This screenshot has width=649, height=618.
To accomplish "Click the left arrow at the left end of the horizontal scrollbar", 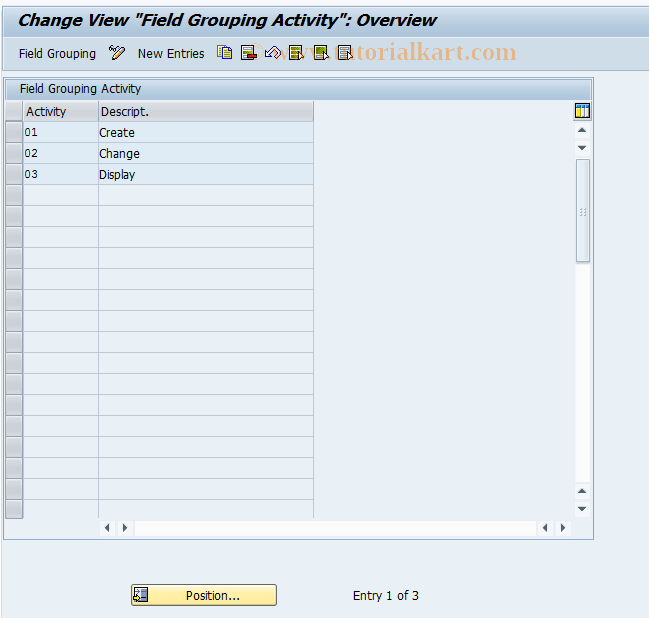I will click(107, 528).
